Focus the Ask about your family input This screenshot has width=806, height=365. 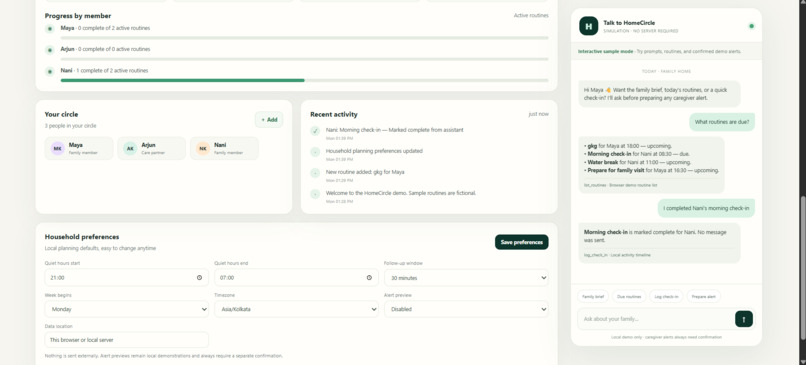tap(656, 319)
